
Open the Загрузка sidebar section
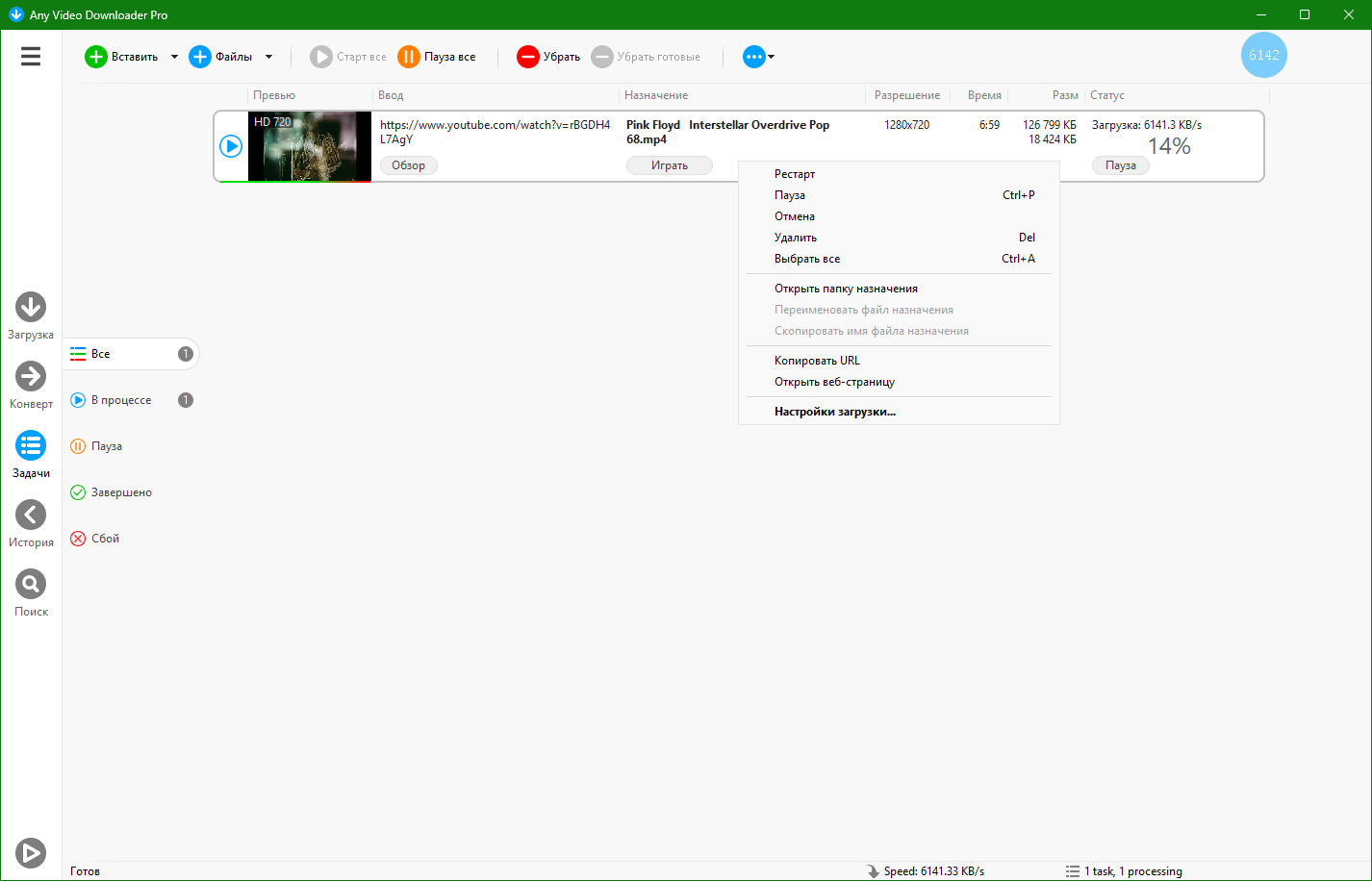tap(31, 307)
